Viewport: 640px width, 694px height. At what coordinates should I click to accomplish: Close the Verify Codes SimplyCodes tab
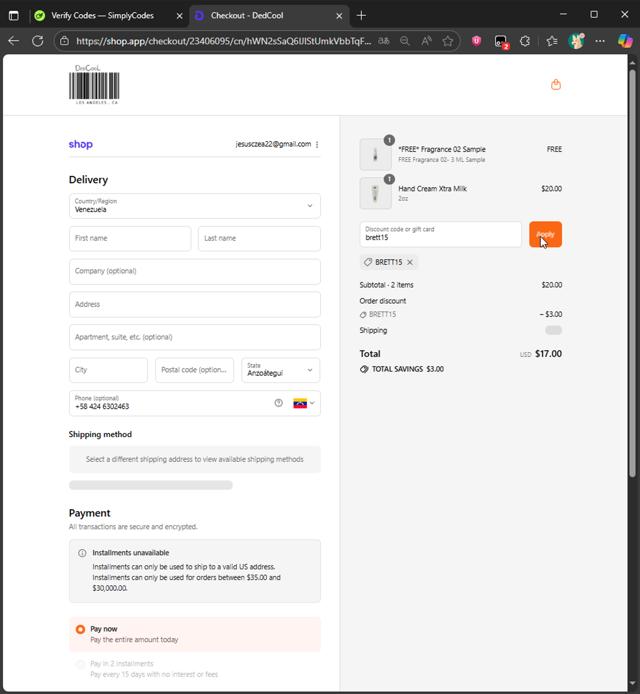179,16
